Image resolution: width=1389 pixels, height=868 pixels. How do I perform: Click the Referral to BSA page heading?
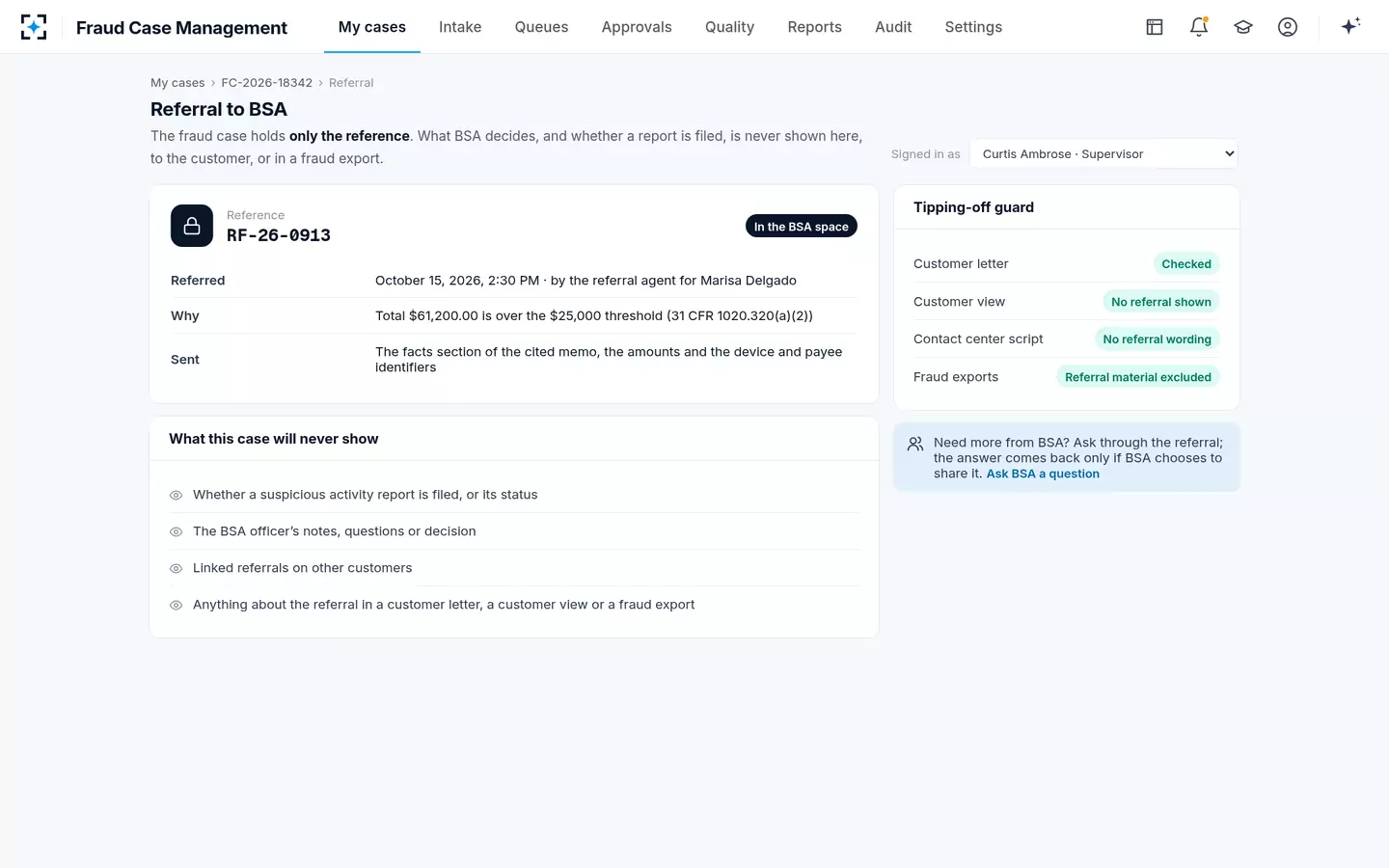pyautogui.click(x=219, y=109)
